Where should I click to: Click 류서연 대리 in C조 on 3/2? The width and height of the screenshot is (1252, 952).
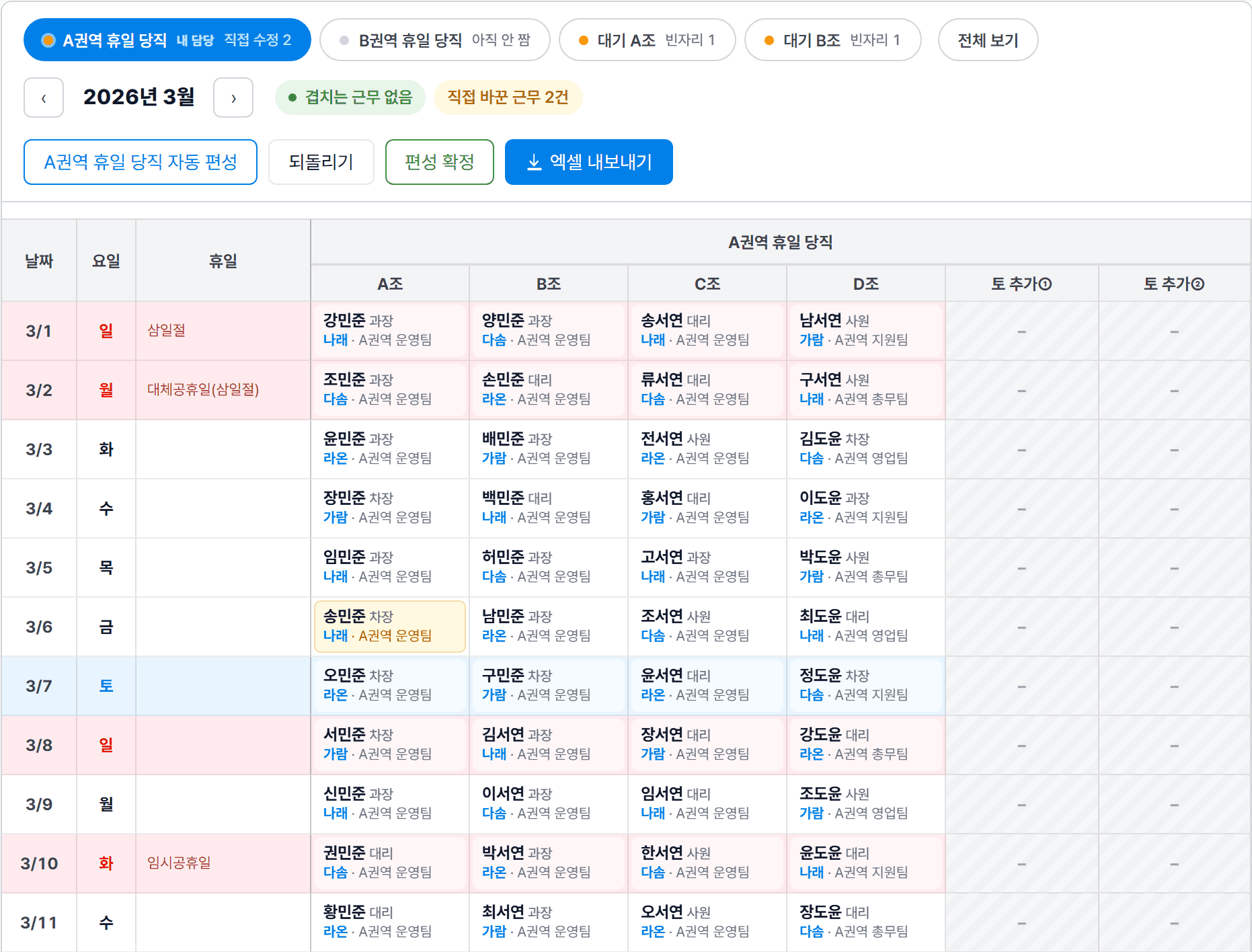707,390
